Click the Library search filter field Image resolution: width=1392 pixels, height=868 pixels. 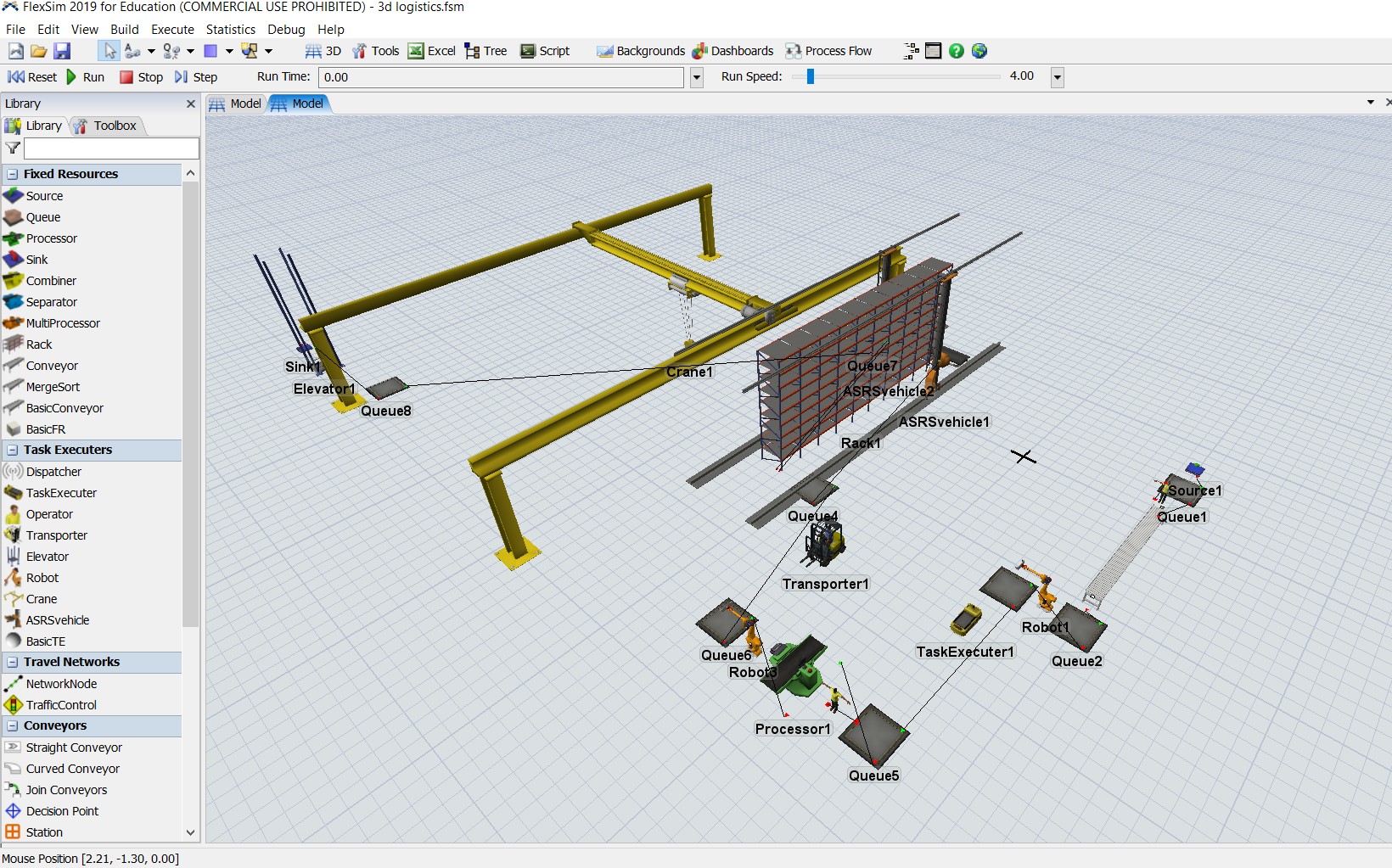(x=111, y=148)
